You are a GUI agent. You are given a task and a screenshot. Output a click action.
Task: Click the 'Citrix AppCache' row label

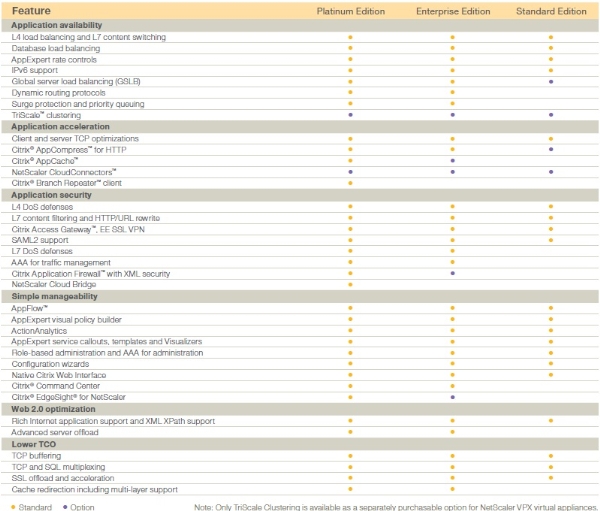click(45, 161)
